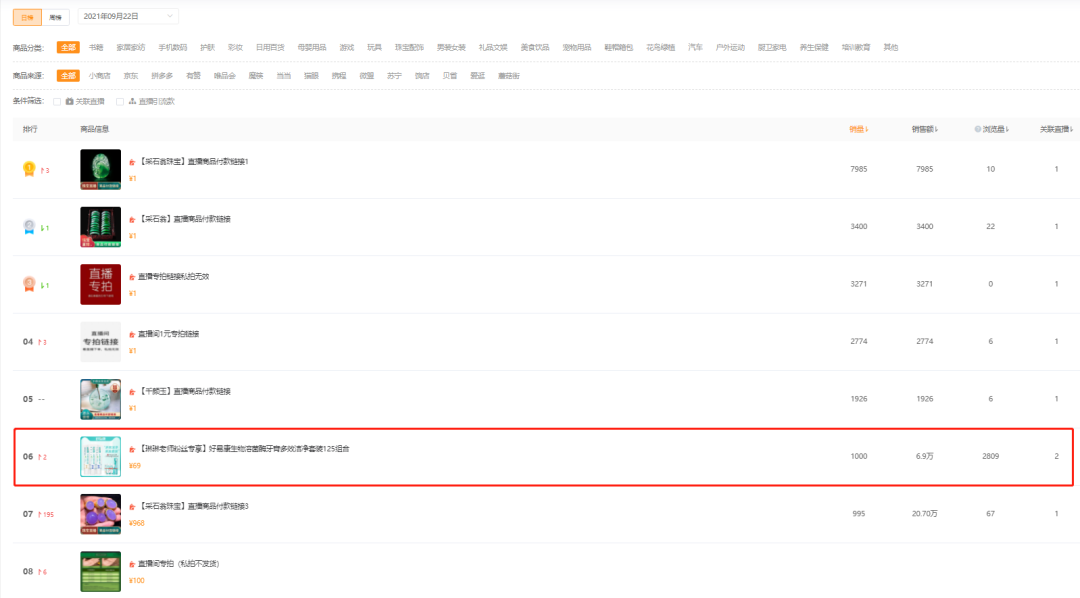Screen dimensions: 1080x598
Task: Click the gold medal rank-one icon
Action: 29,169
